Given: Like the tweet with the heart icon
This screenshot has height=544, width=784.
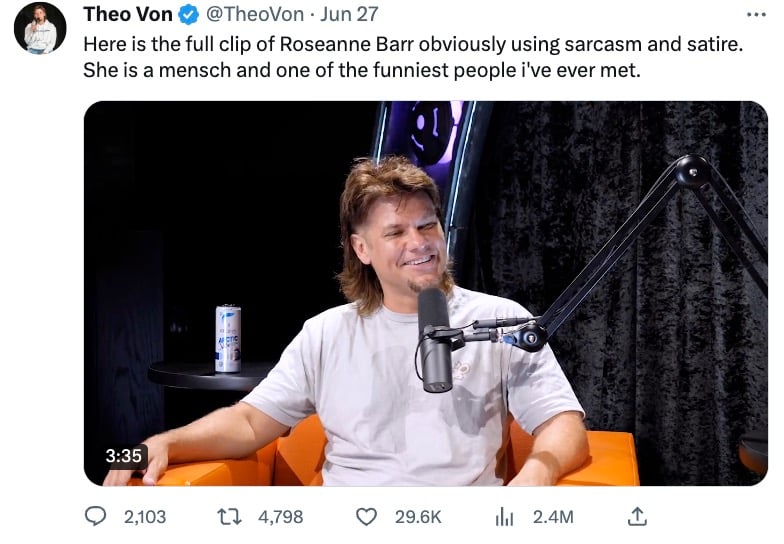Looking at the screenshot, I should (x=366, y=516).
